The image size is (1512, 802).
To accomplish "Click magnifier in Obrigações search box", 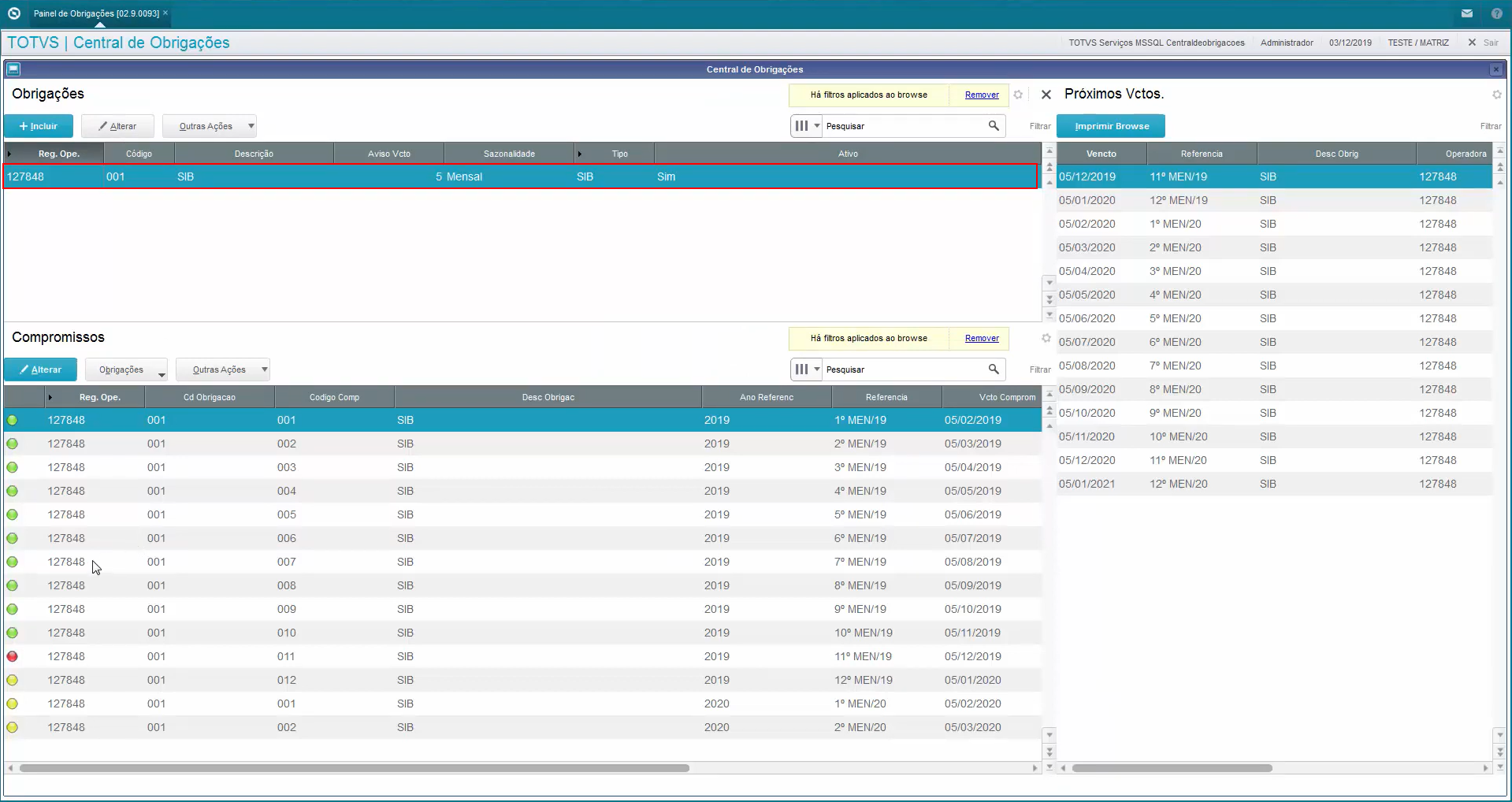I will pyautogui.click(x=994, y=126).
